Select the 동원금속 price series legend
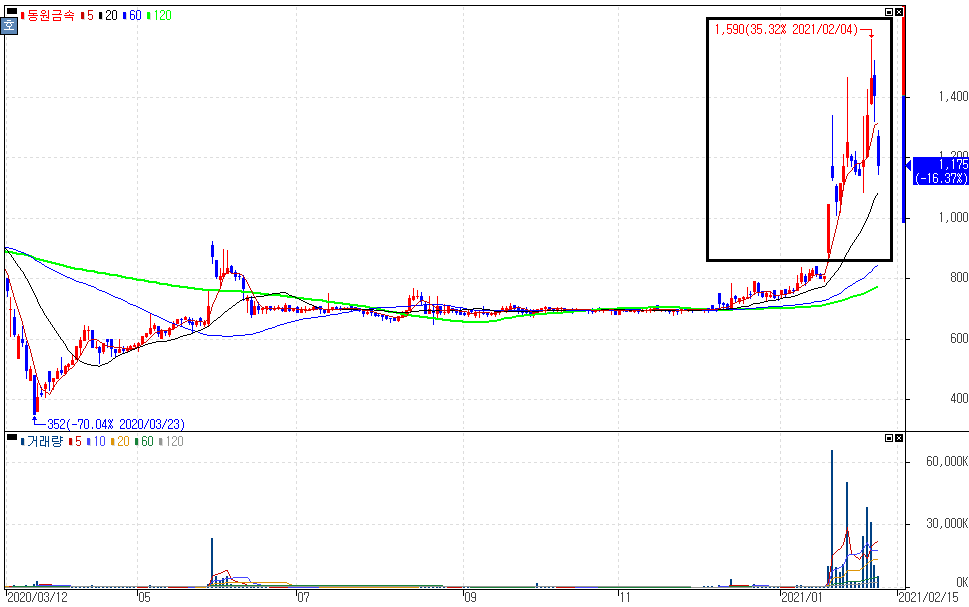The image size is (969, 607). (x=48, y=15)
